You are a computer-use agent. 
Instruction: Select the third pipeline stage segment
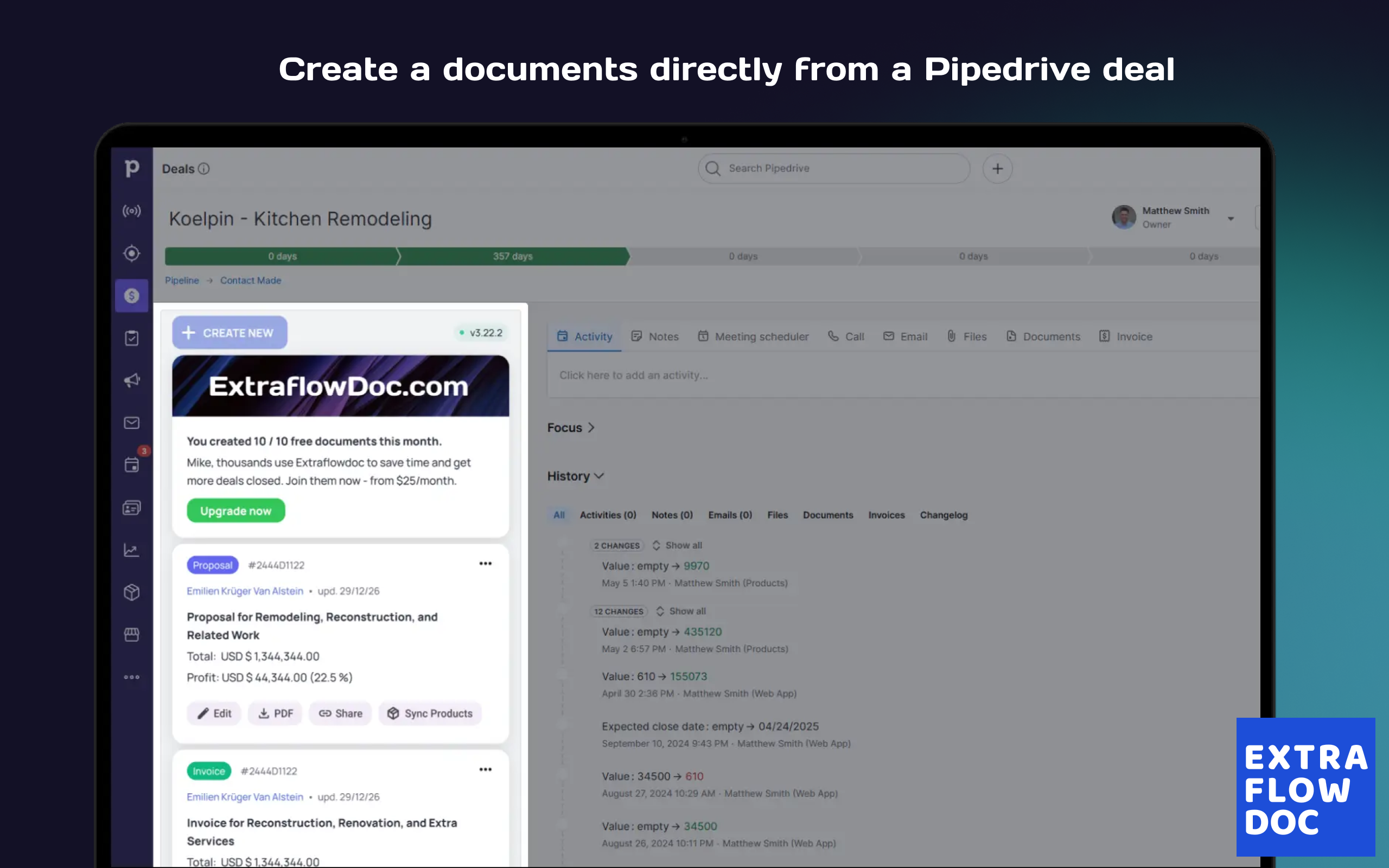744,256
